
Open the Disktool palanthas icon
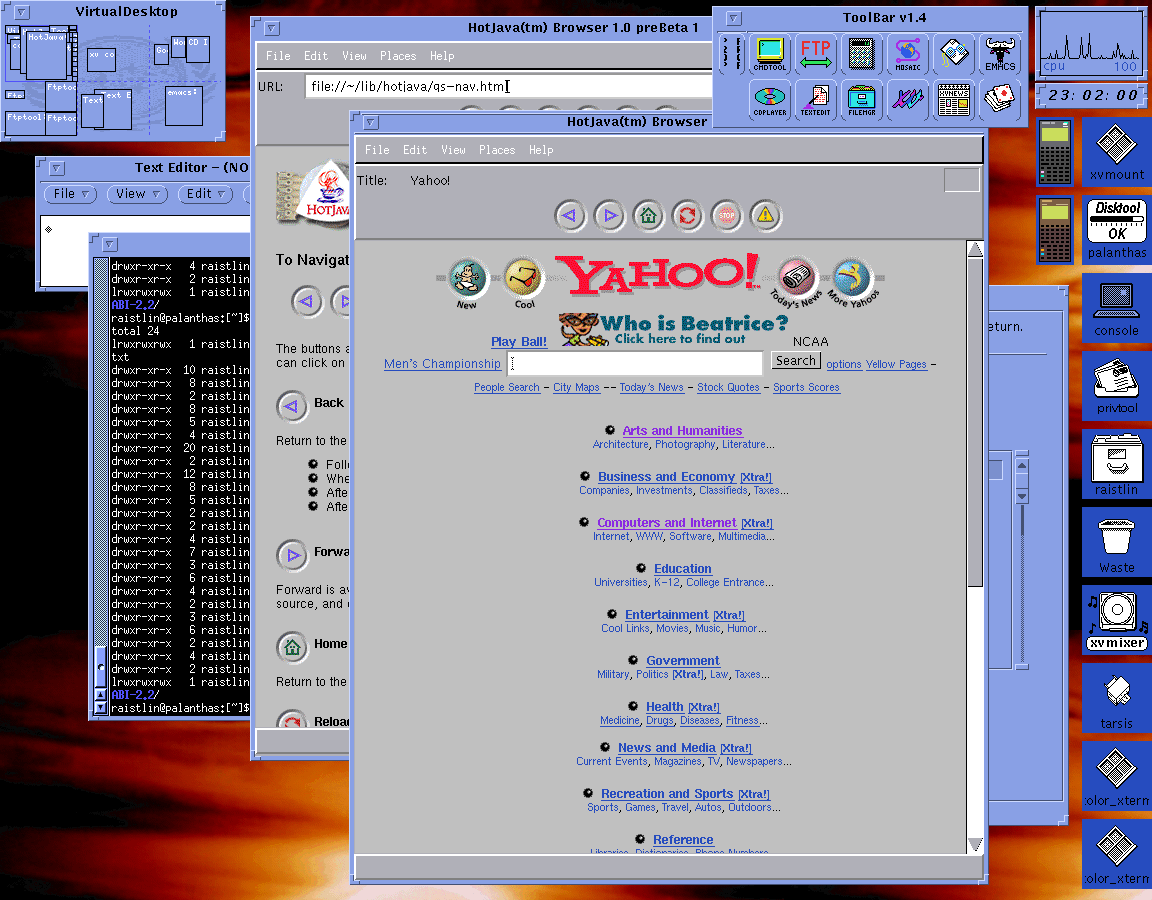[x=1117, y=229]
